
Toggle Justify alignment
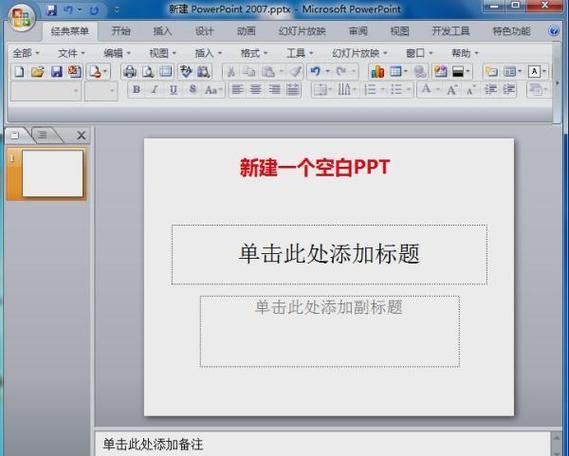pyautogui.click(x=293, y=90)
